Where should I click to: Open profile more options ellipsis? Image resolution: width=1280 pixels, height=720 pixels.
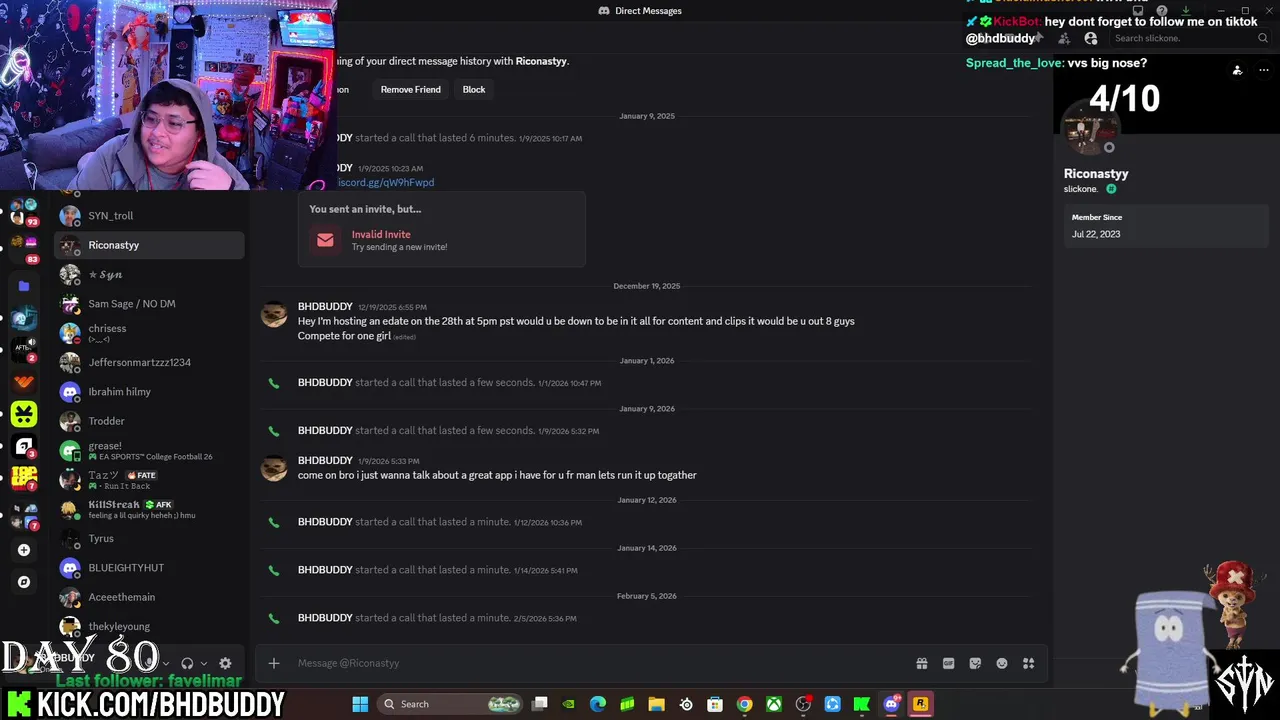[1262, 70]
